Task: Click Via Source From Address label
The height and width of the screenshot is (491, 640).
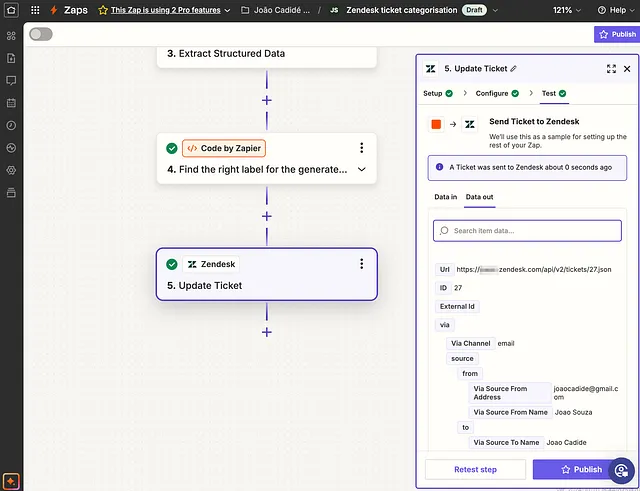Action: pos(510,393)
